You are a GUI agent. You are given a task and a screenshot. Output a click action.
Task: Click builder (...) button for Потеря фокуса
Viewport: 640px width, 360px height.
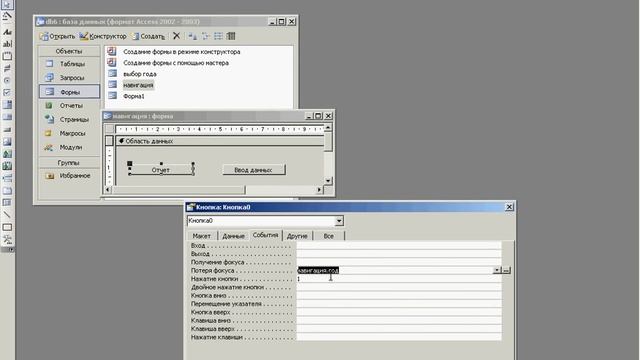(x=506, y=270)
